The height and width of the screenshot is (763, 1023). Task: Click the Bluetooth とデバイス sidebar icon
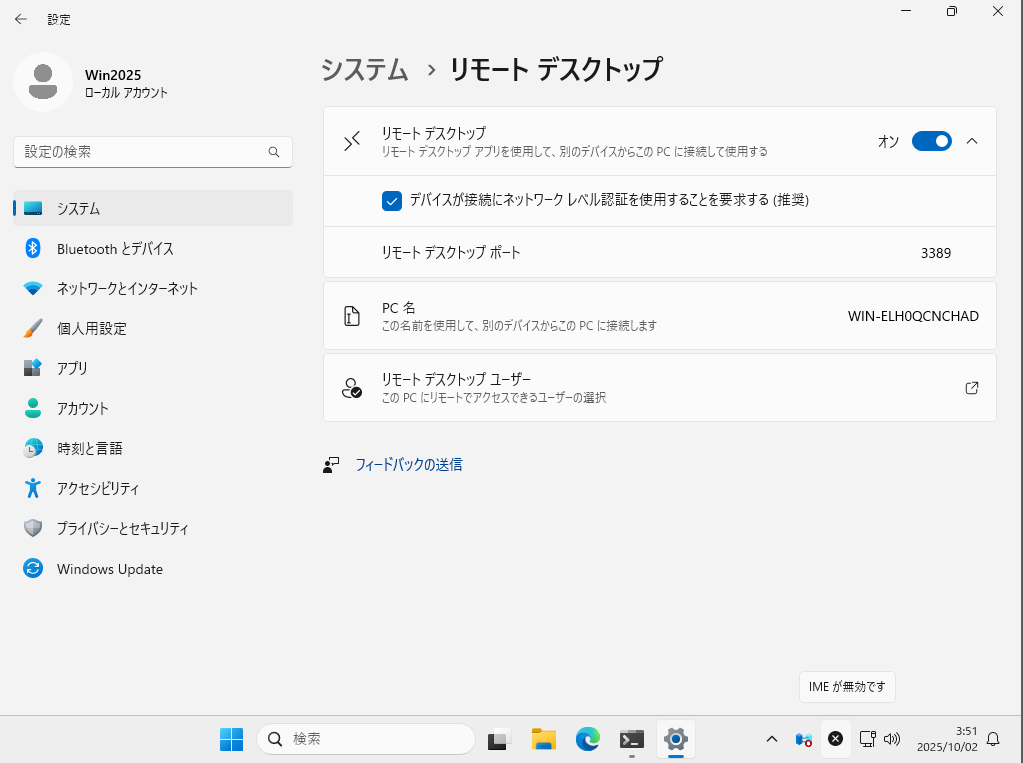click(x=33, y=248)
